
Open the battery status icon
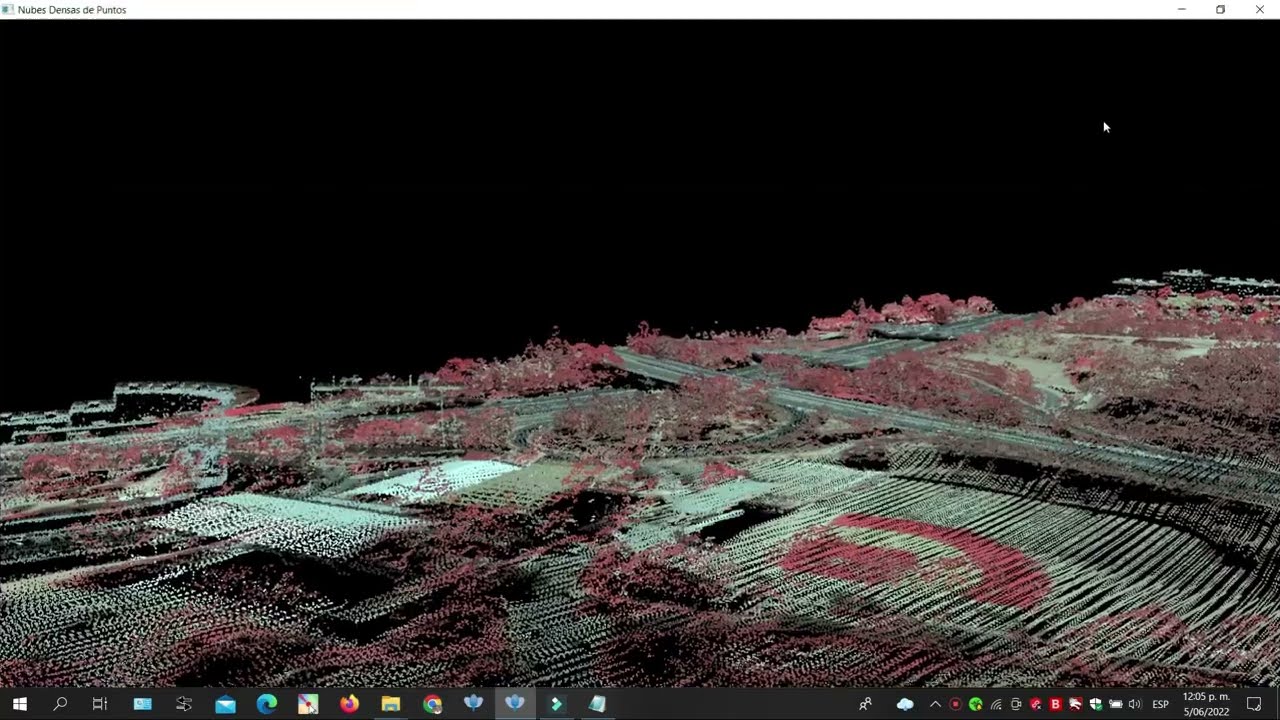tap(1115, 704)
